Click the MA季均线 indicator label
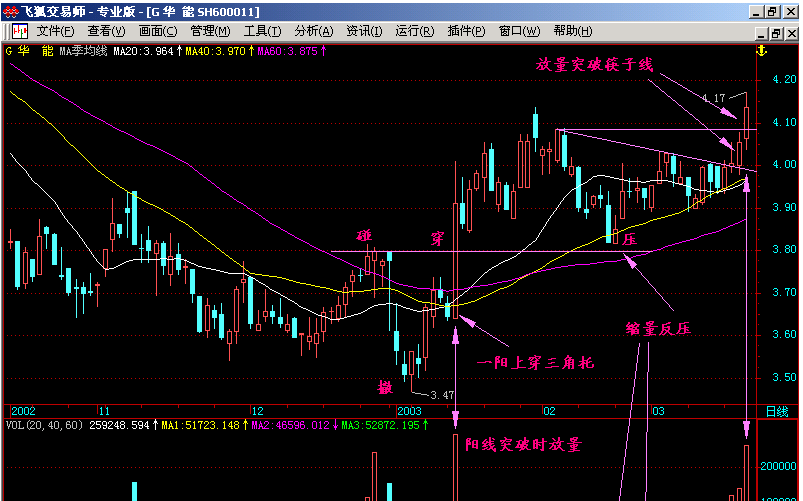 [x=82, y=51]
